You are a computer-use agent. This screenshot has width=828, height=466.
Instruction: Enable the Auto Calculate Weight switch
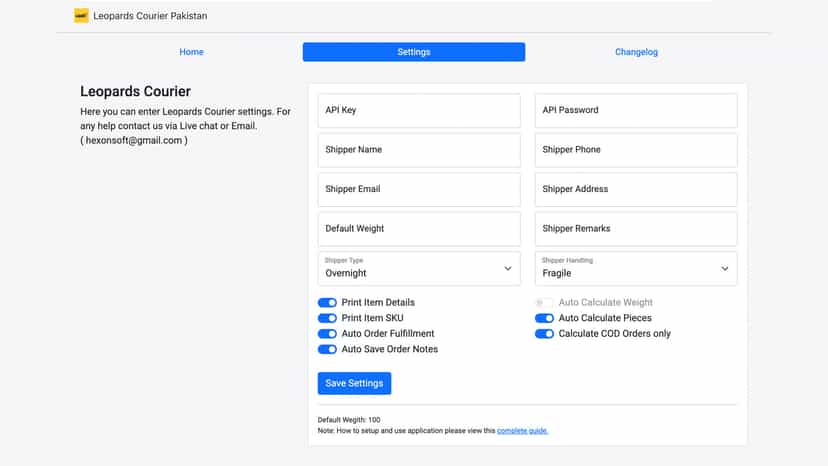click(544, 303)
